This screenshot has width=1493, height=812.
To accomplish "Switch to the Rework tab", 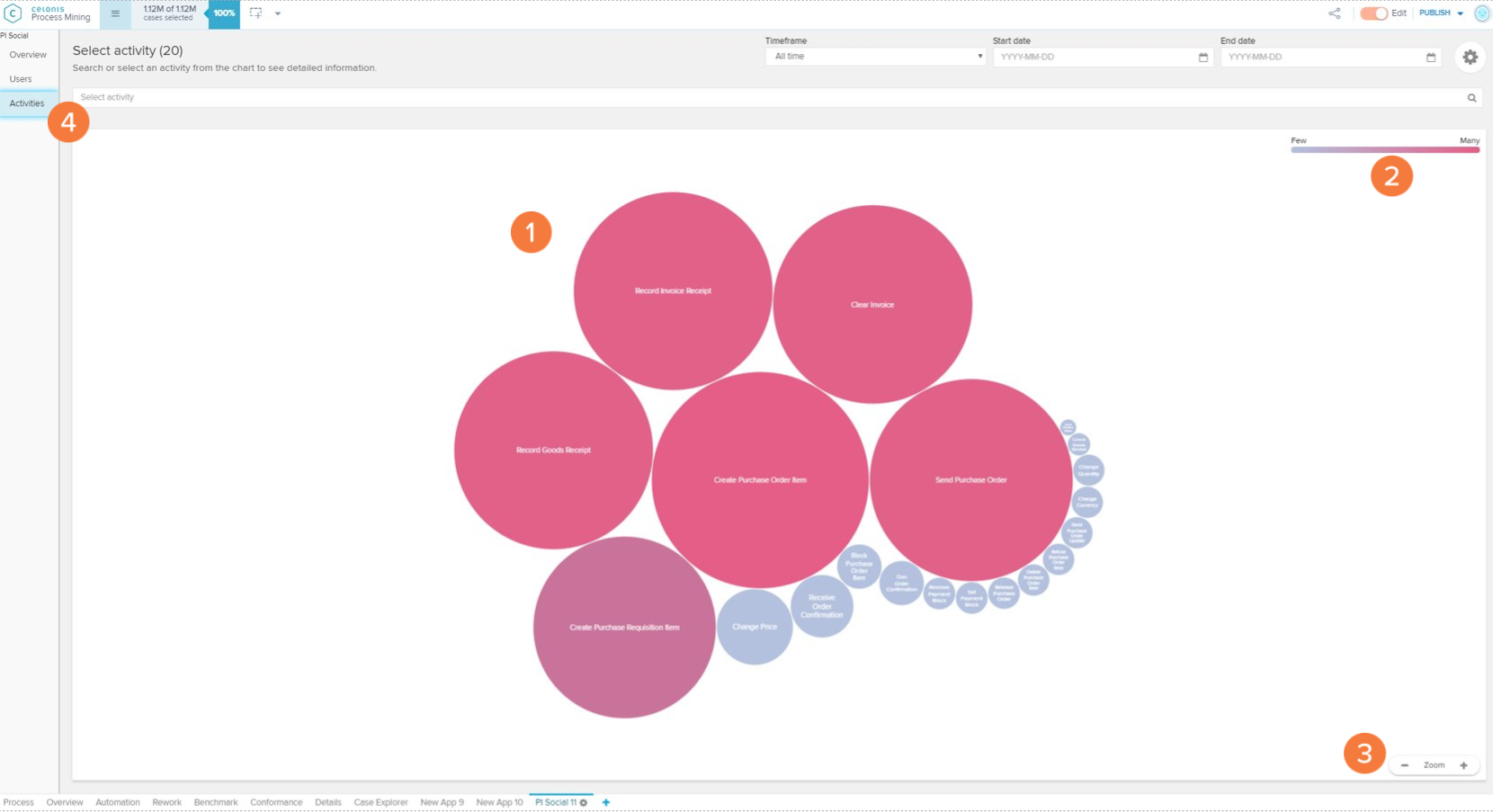I will point(166,802).
